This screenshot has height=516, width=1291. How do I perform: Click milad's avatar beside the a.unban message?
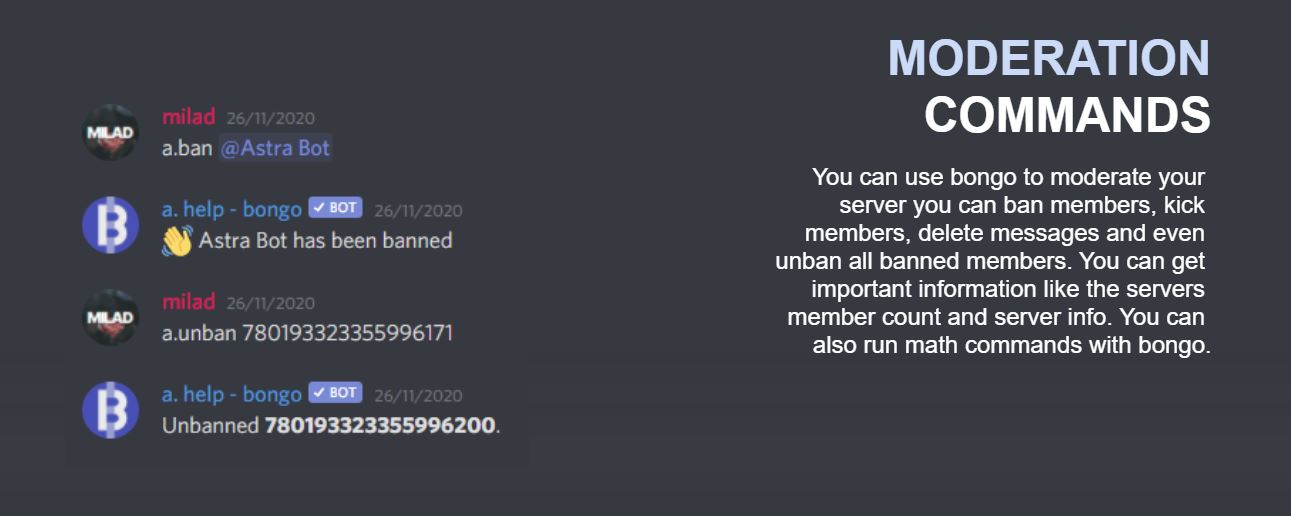[x=110, y=317]
